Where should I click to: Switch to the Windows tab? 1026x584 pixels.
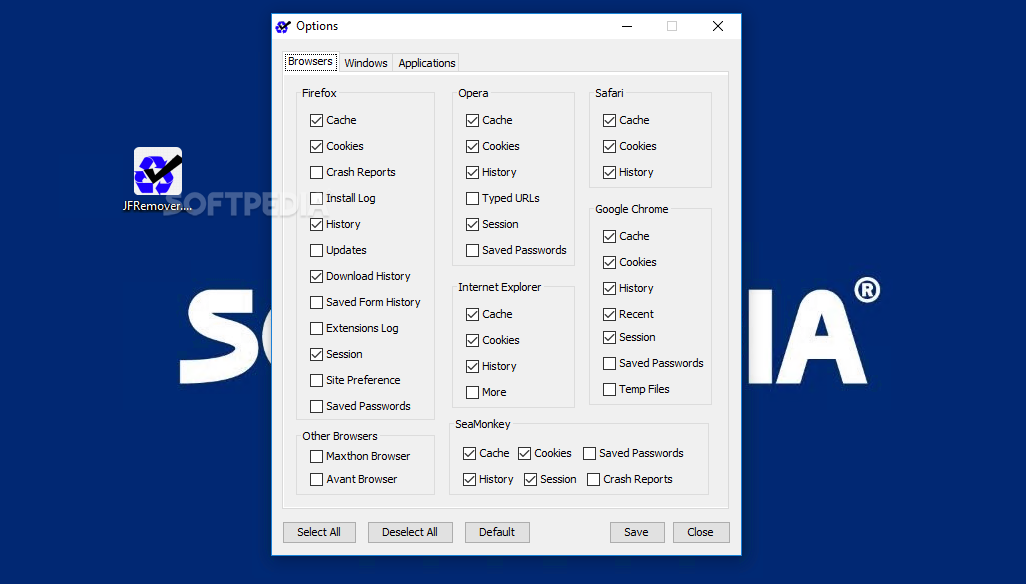[366, 63]
